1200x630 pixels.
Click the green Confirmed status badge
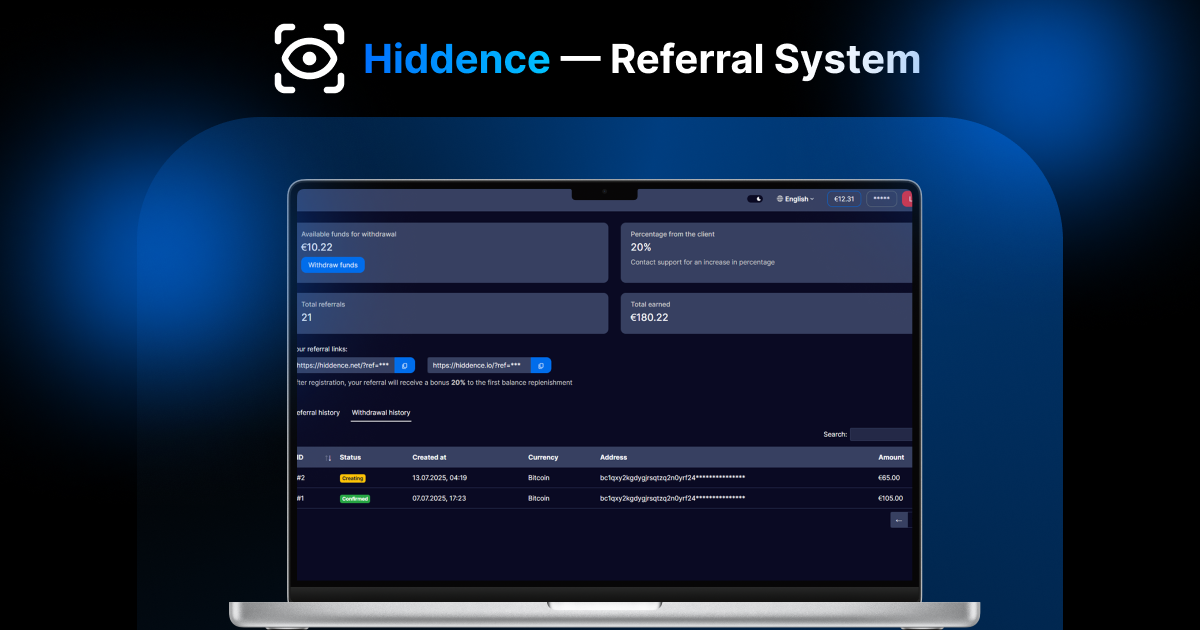click(354, 498)
